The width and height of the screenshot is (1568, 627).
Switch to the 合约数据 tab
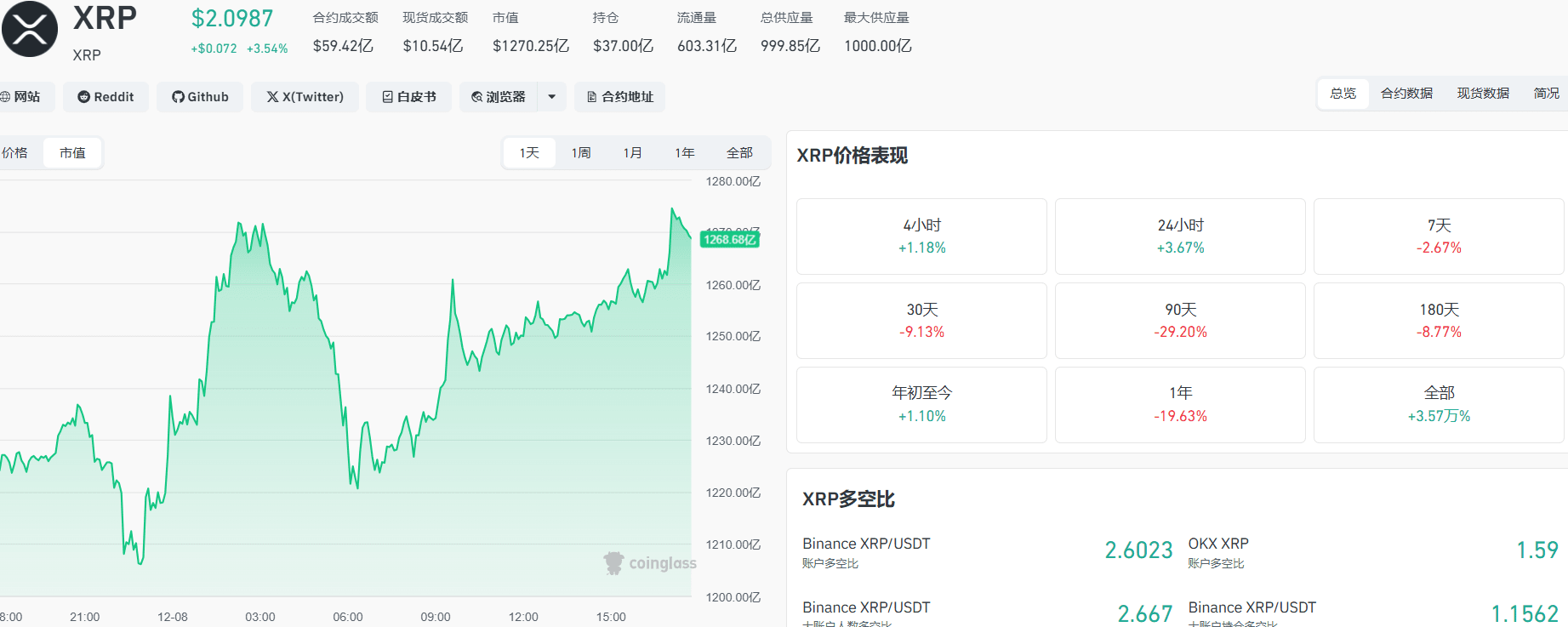pyautogui.click(x=1406, y=94)
